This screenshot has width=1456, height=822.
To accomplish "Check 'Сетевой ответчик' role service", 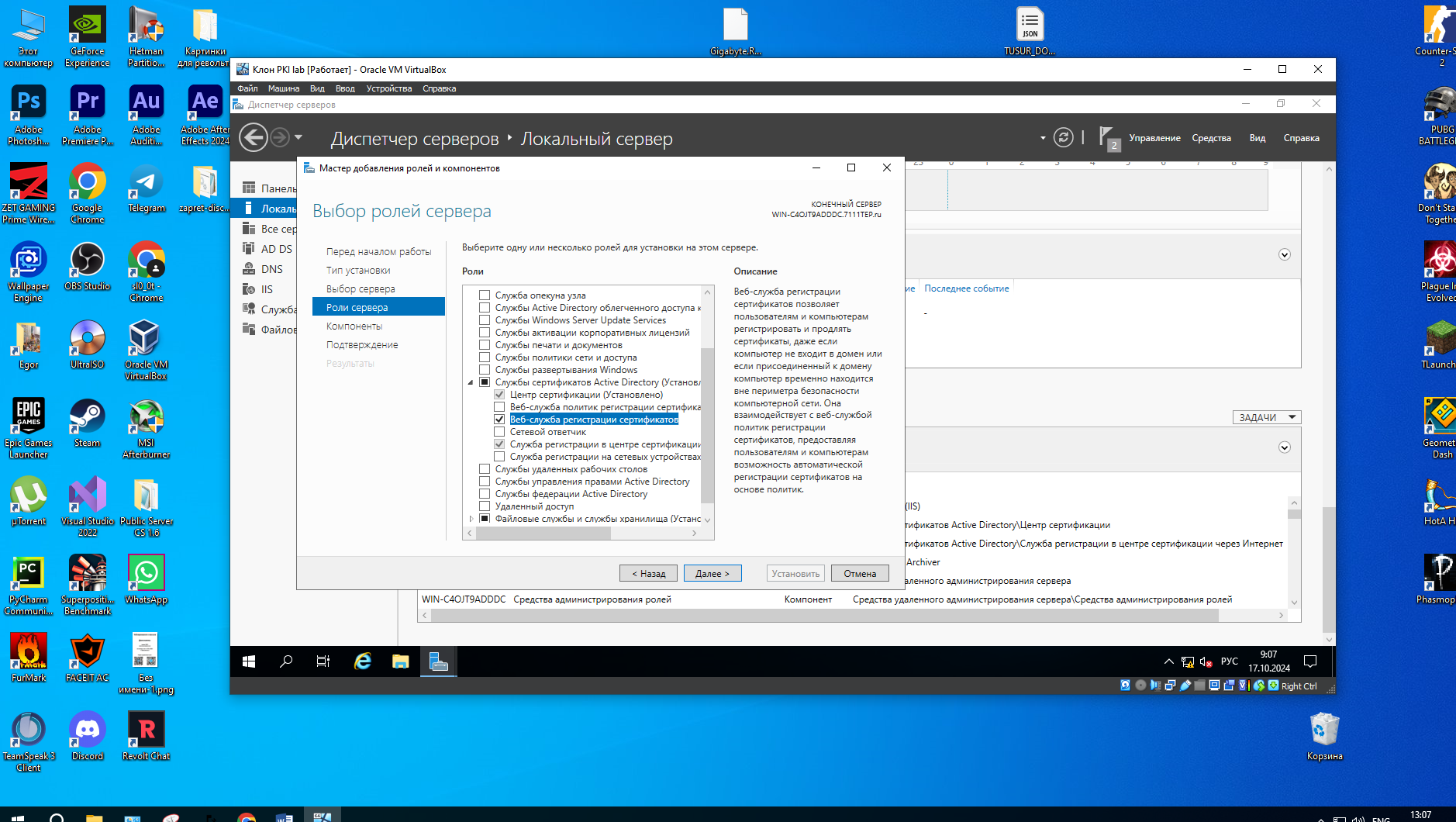I will tap(499, 432).
